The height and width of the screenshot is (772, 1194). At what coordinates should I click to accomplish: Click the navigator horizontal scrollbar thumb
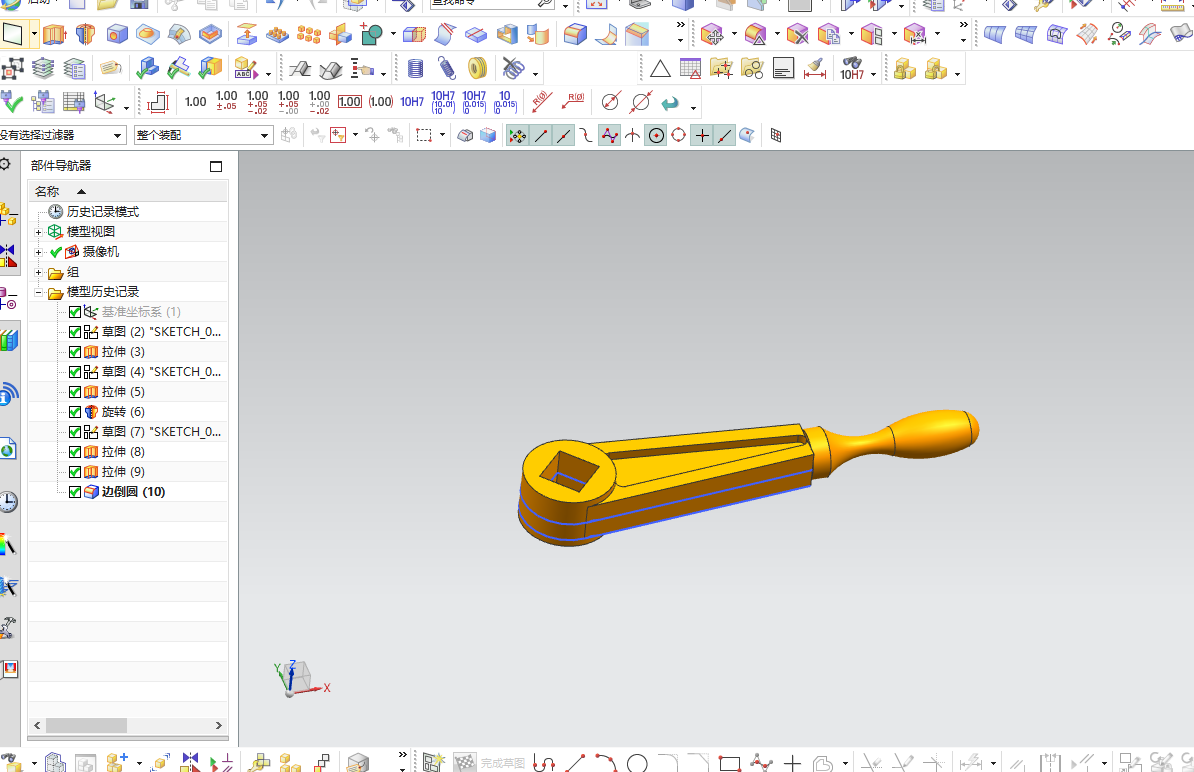point(86,725)
